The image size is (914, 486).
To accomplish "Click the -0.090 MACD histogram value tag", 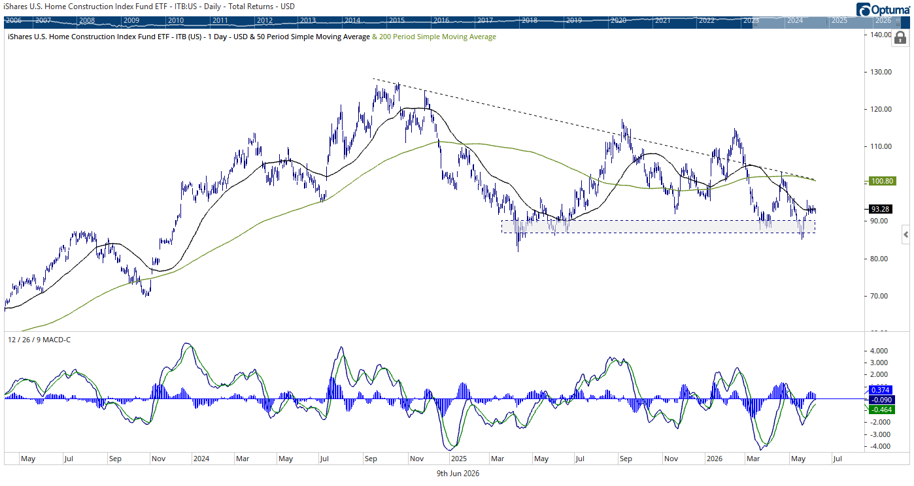I will click(x=880, y=400).
